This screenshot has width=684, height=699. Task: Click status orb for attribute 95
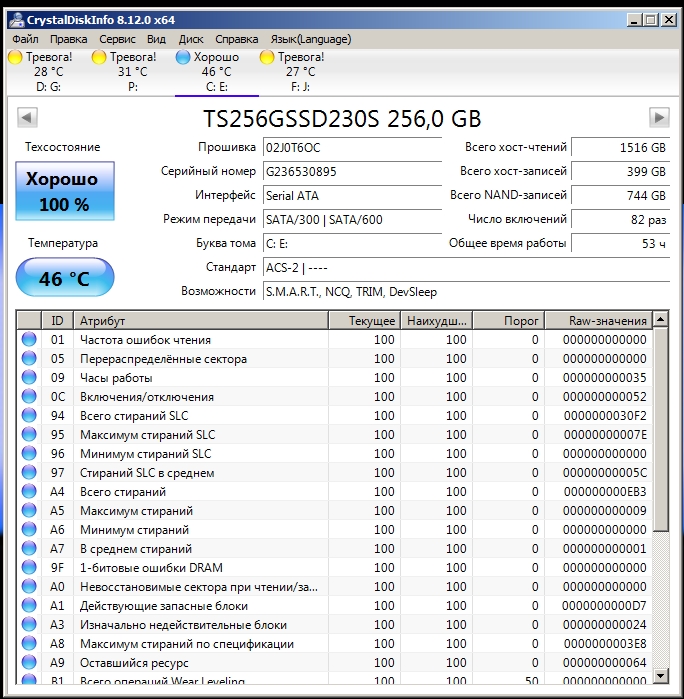click(29, 434)
